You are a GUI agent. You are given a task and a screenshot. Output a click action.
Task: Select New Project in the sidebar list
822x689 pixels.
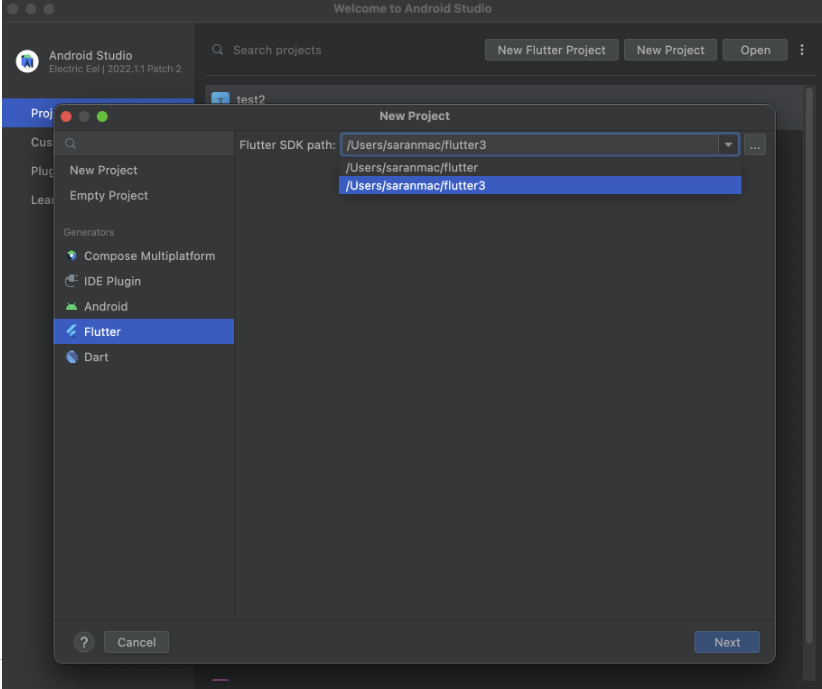click(144, 170)
